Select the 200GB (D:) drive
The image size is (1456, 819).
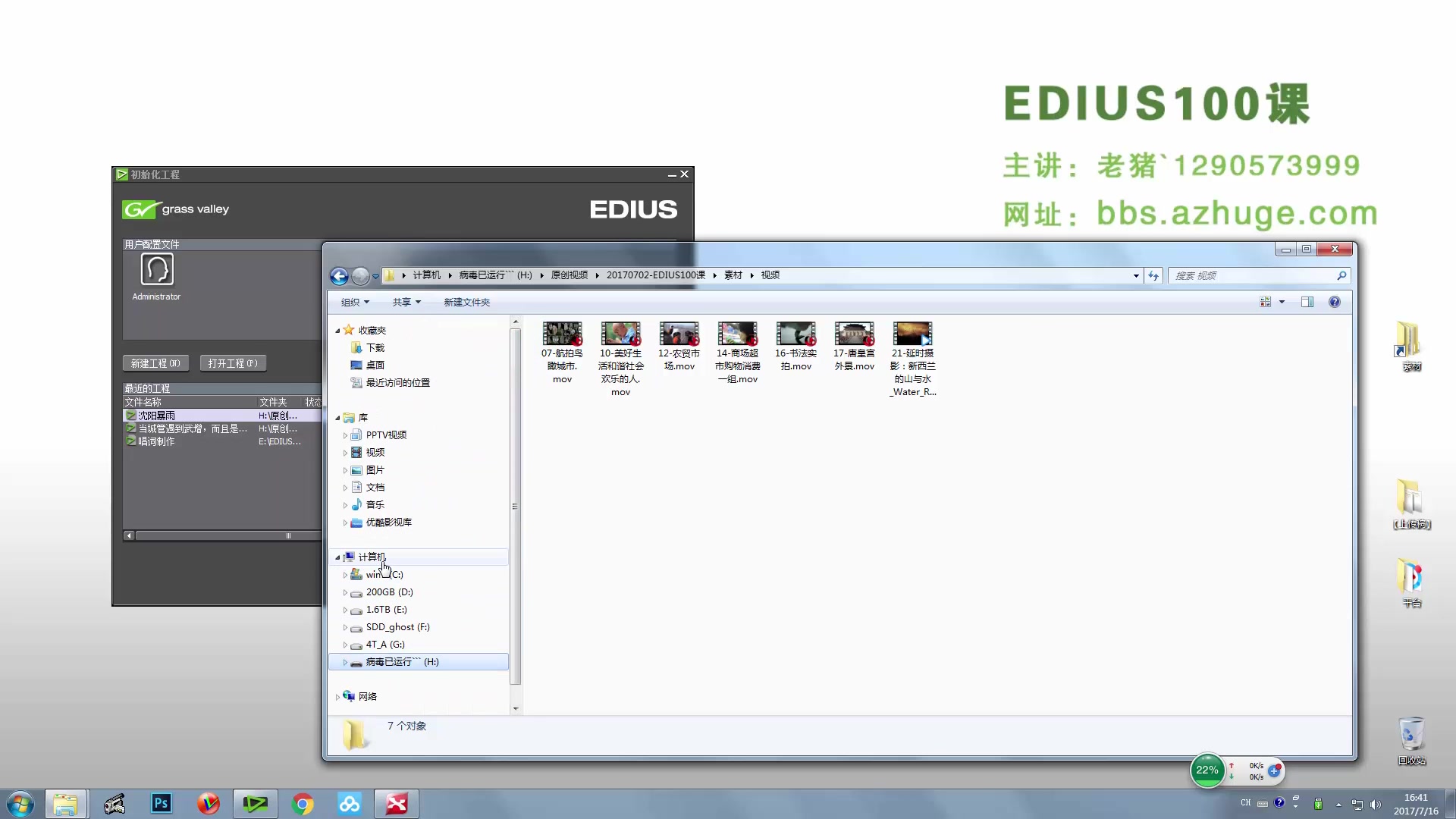tap(389, 592)
